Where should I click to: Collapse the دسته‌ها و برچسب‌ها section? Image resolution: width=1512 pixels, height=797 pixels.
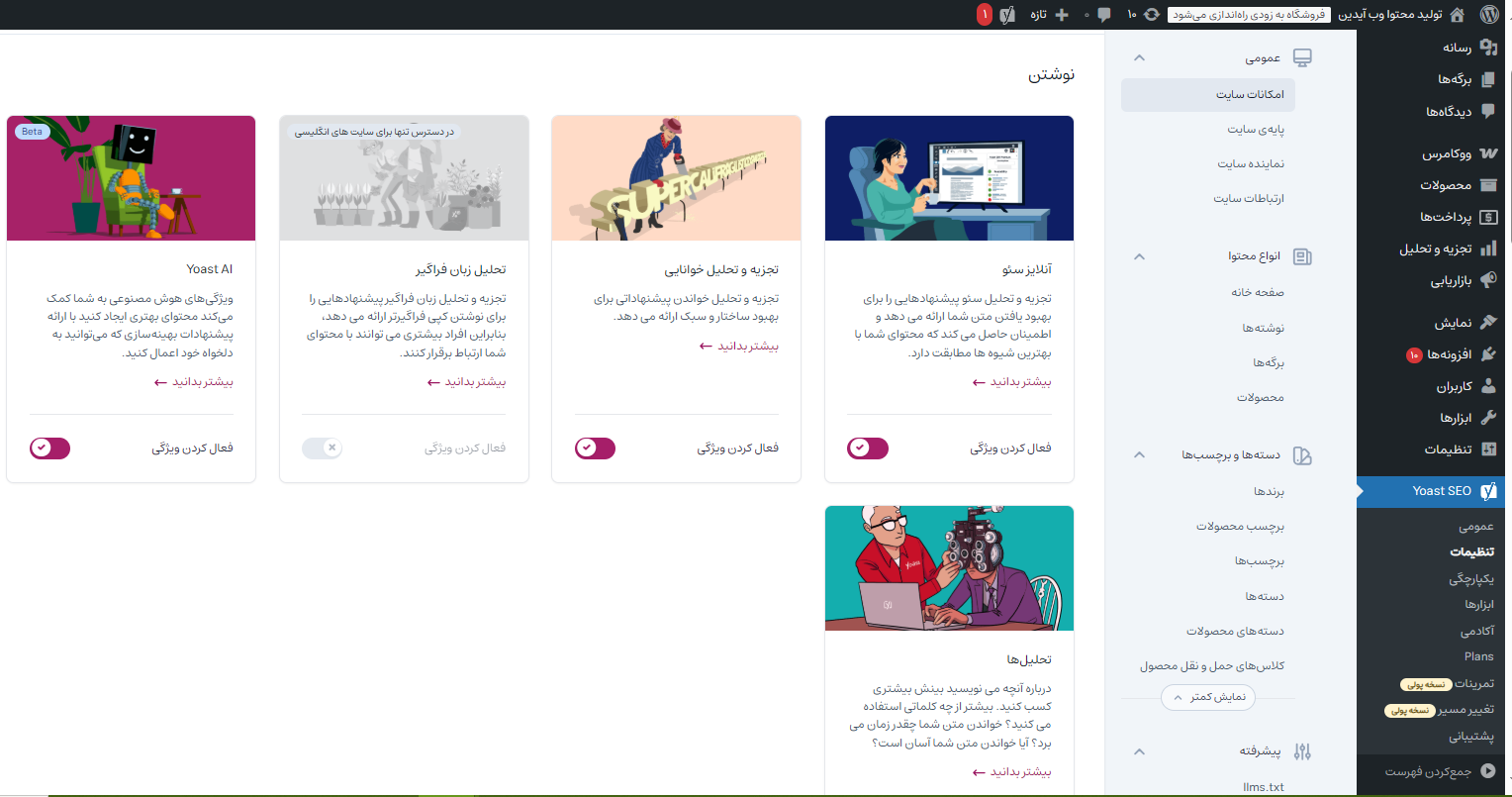1139,455
